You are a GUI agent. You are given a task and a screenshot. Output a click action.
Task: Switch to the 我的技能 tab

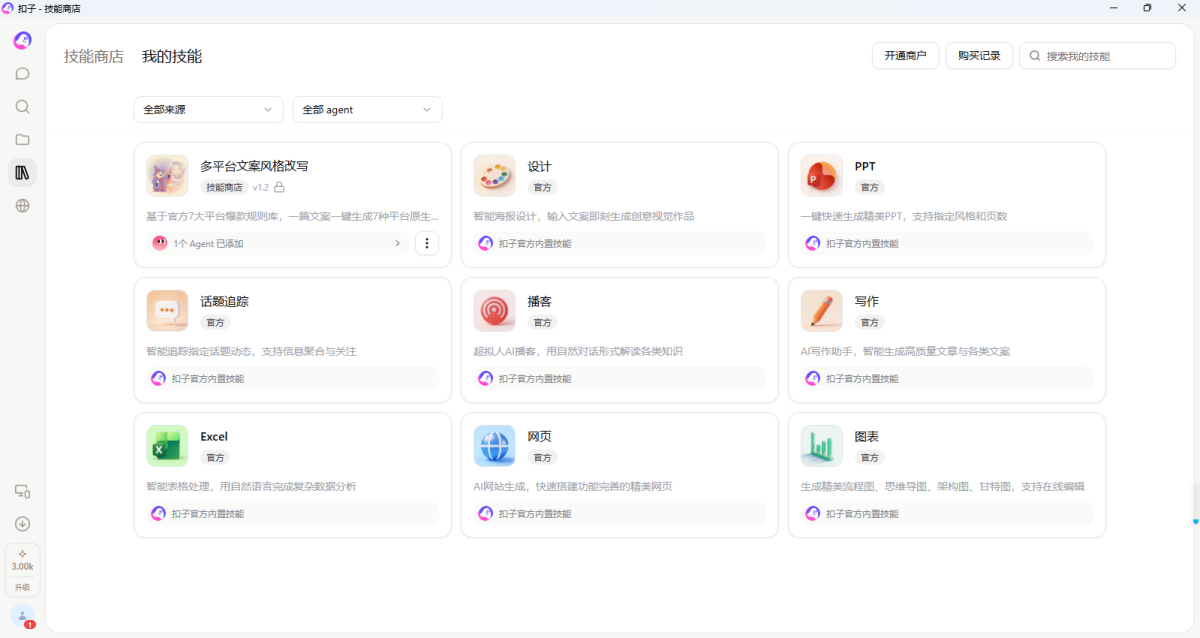click(172, 57)
